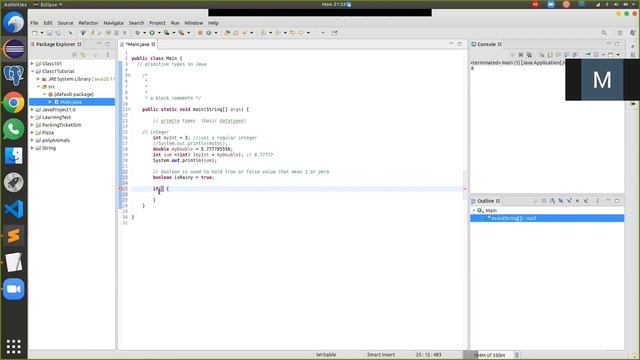Click the Debug bug icon in toolbar

click(138, 33)
